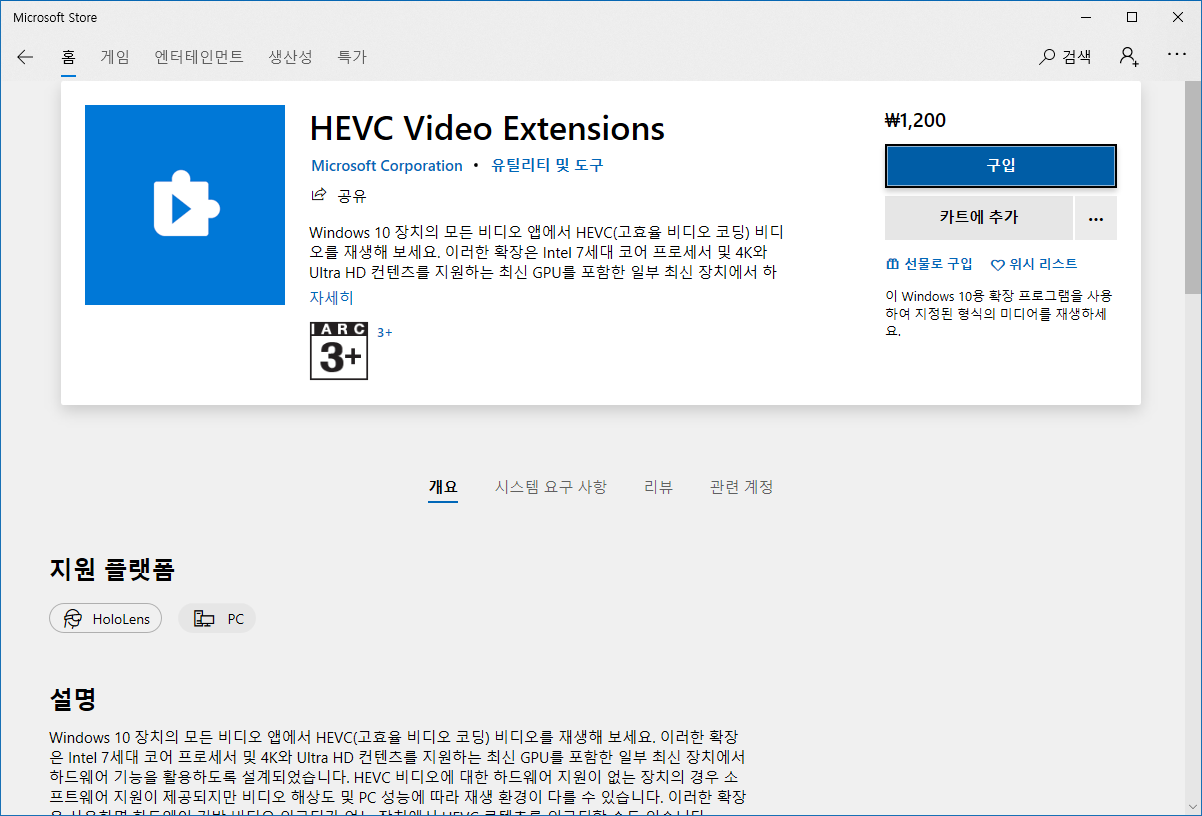This screenshot has height=816, width=1202.
Task: Select the 생산성 tab
Action: click(290, 57)
